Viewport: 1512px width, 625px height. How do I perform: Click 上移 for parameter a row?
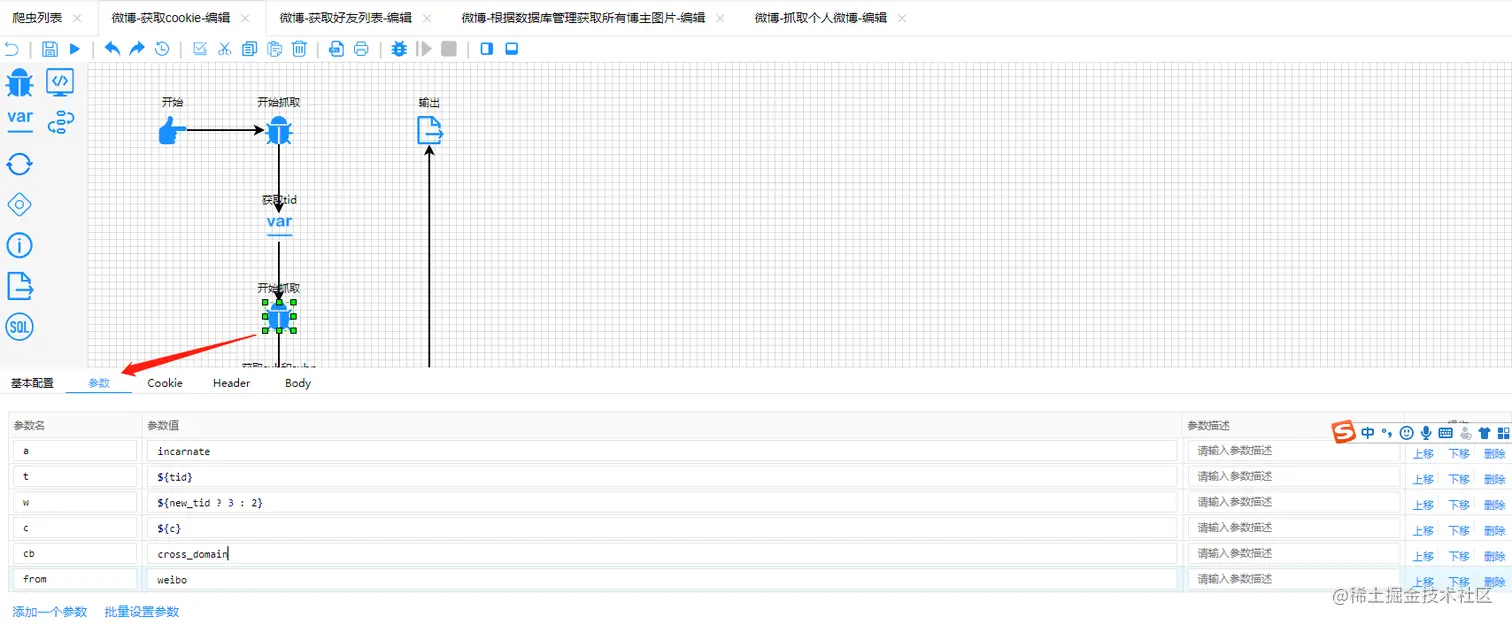1423,453
